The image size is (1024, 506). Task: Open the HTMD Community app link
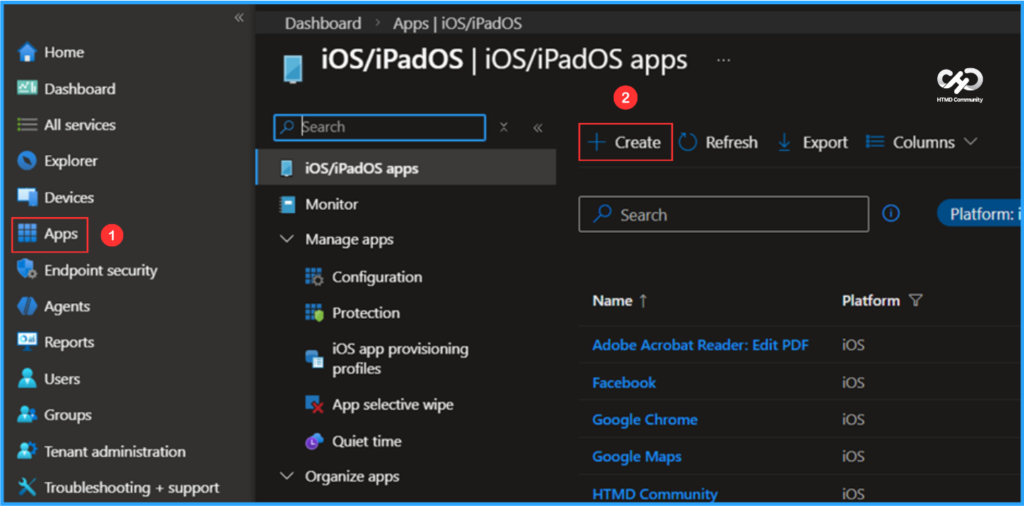coord(654,494)
